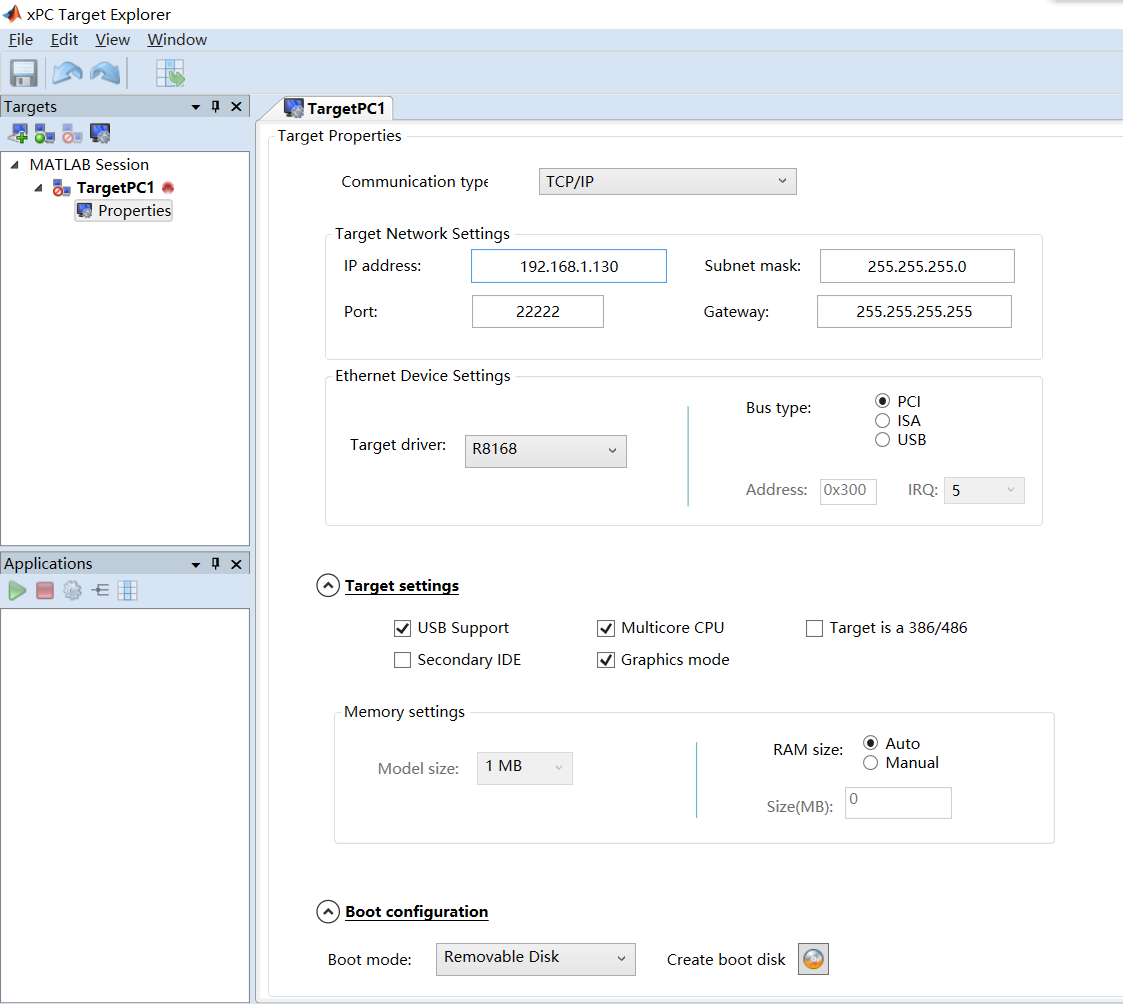Click the Add target icon with green plus
The height and width of the screenshot is (1004, 1123).
(18, 133)
